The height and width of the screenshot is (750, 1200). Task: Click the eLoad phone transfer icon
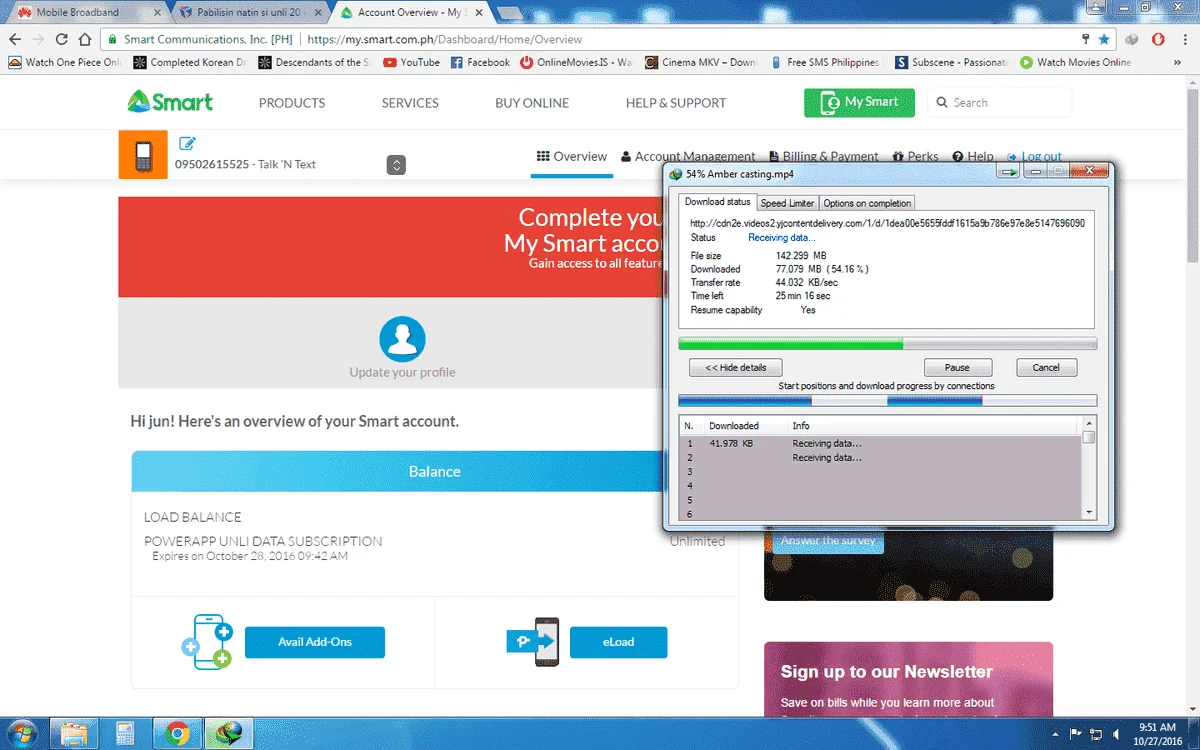click(x=532, y=642)
